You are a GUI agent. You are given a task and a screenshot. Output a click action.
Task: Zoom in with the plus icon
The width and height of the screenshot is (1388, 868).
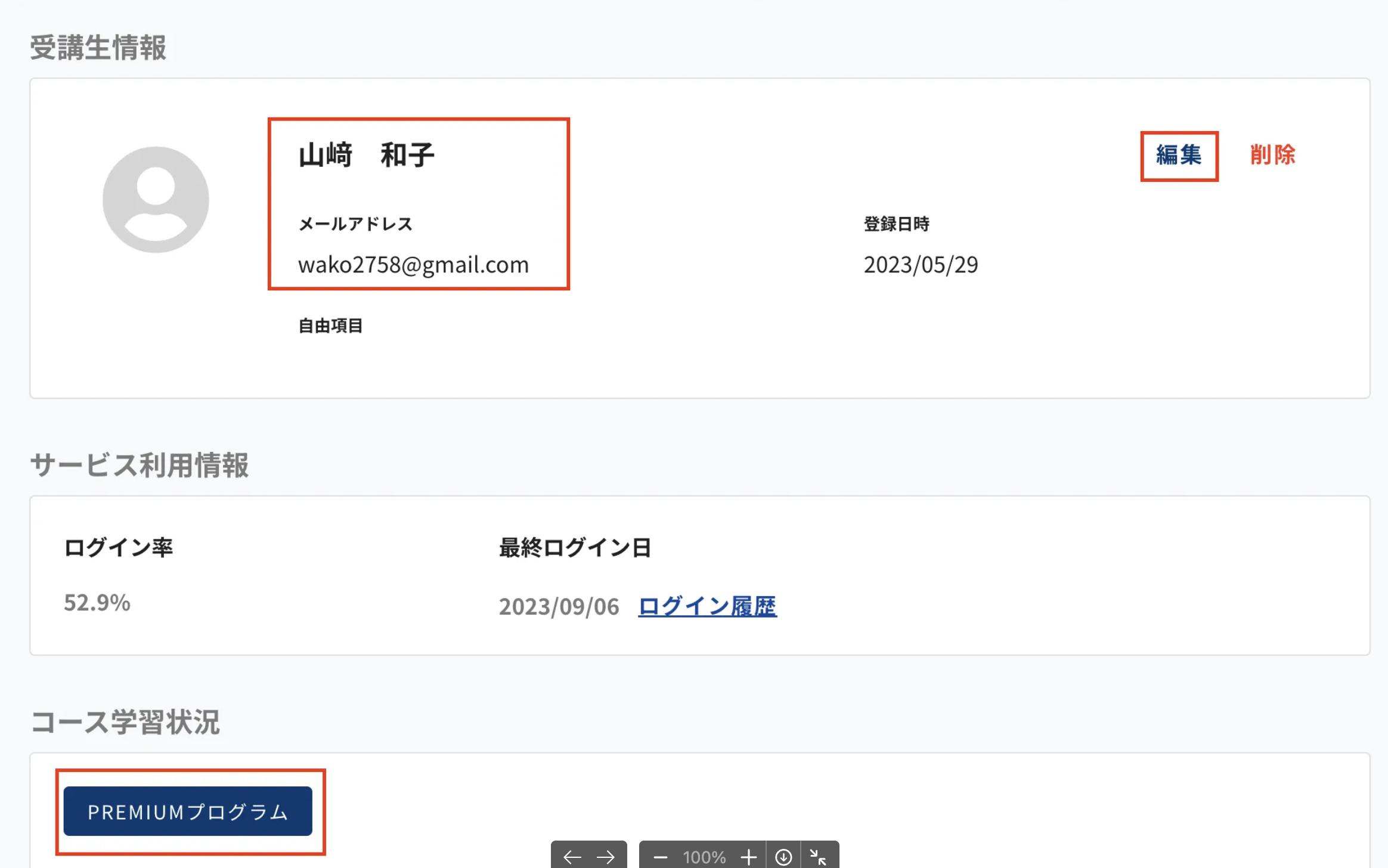point(748,857)
